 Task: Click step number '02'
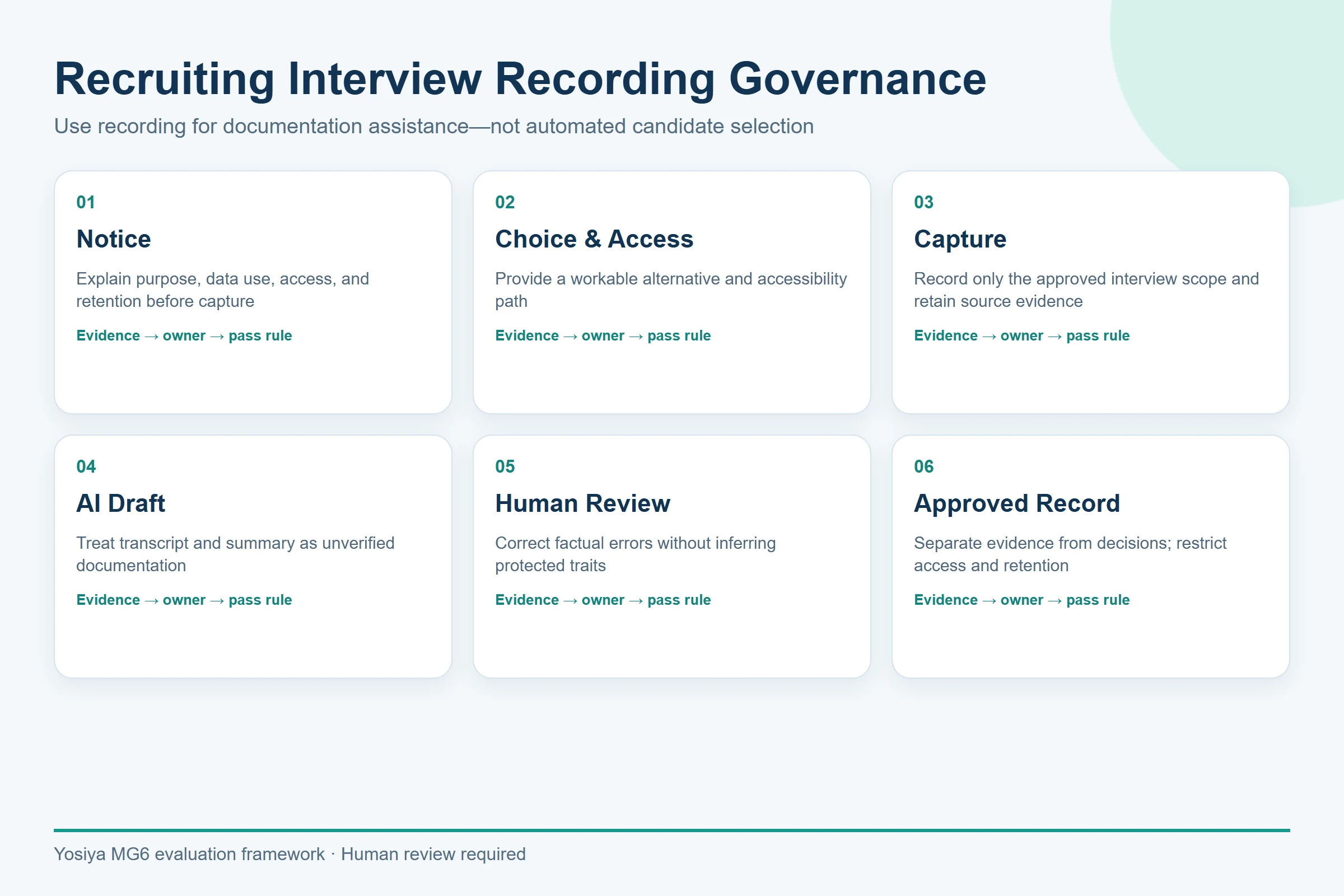(505, 202)
